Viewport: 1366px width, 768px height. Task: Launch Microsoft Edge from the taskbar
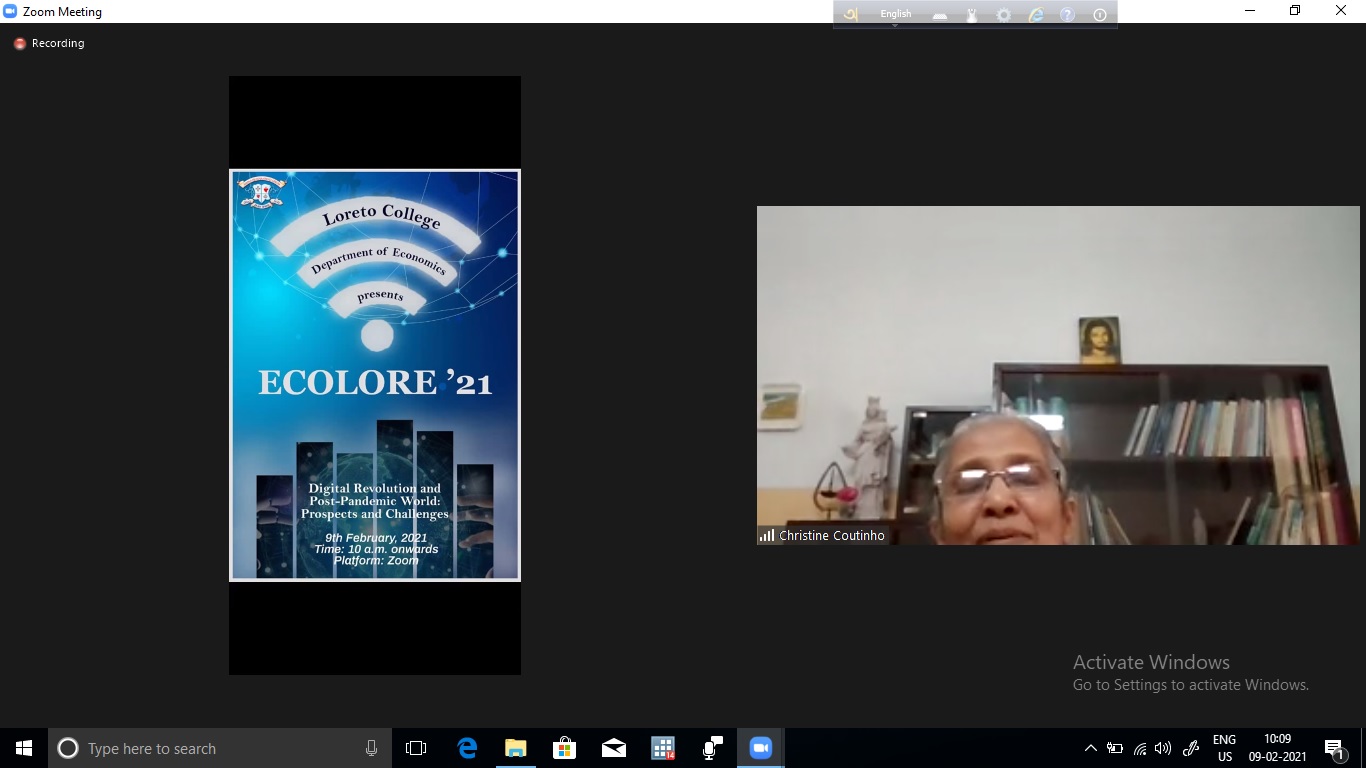466,748
